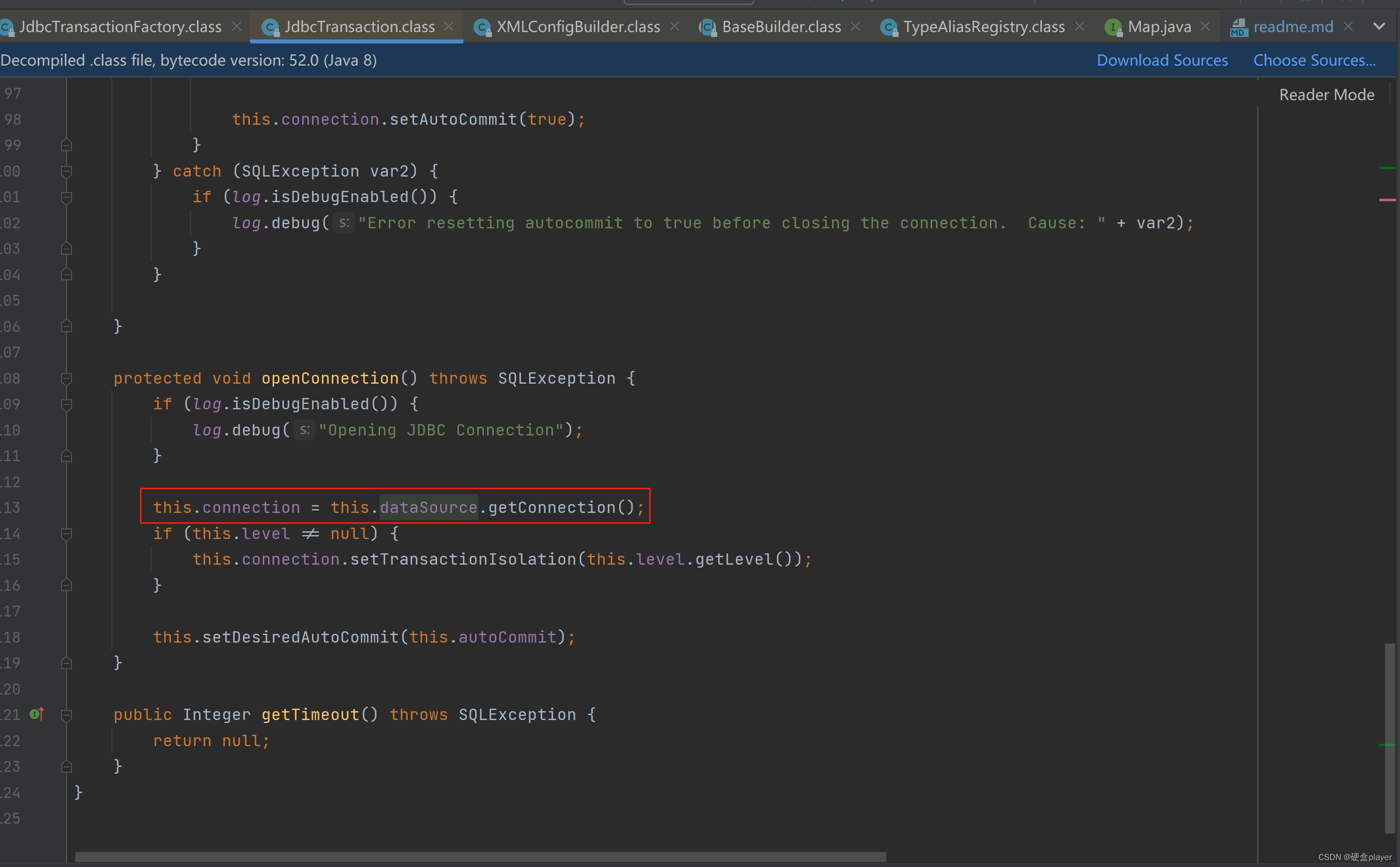The width and height of the screenshot is (1400, 867).
Task: Fold the log.isDebugEnabled block in openConnection
Action: coord(67,404)
